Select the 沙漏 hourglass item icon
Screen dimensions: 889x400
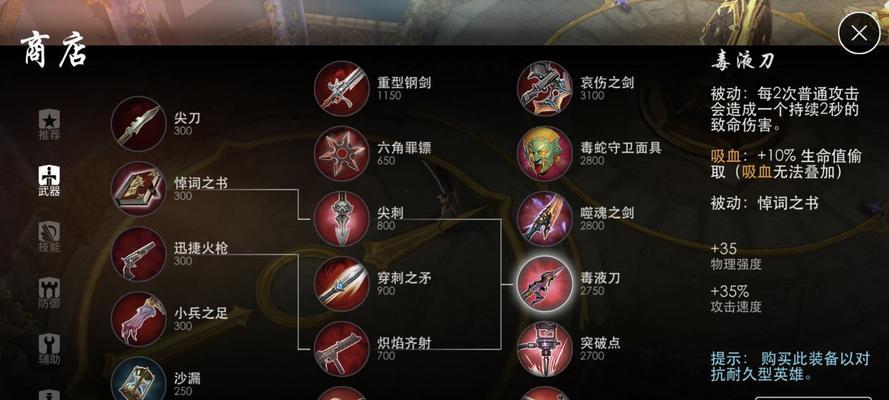coord(138,378)
